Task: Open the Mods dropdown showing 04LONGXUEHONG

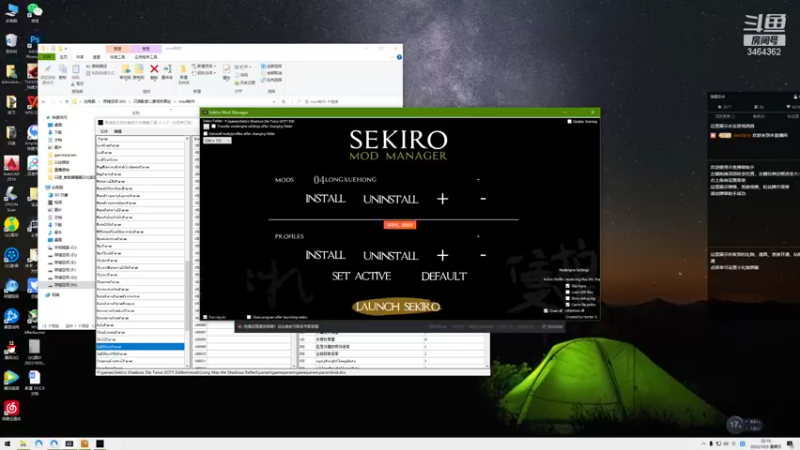Action: pos(396,179)
